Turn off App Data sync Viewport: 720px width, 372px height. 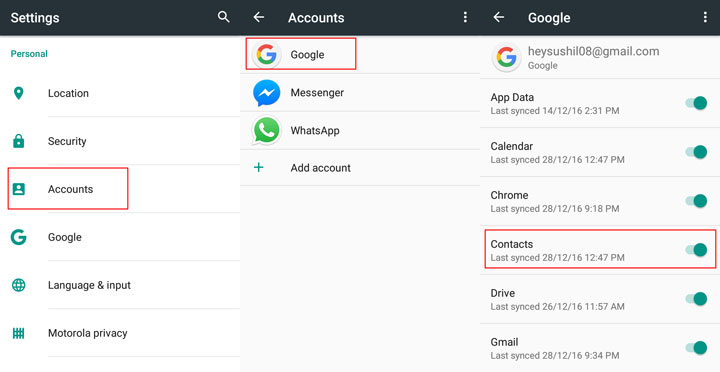696,103
